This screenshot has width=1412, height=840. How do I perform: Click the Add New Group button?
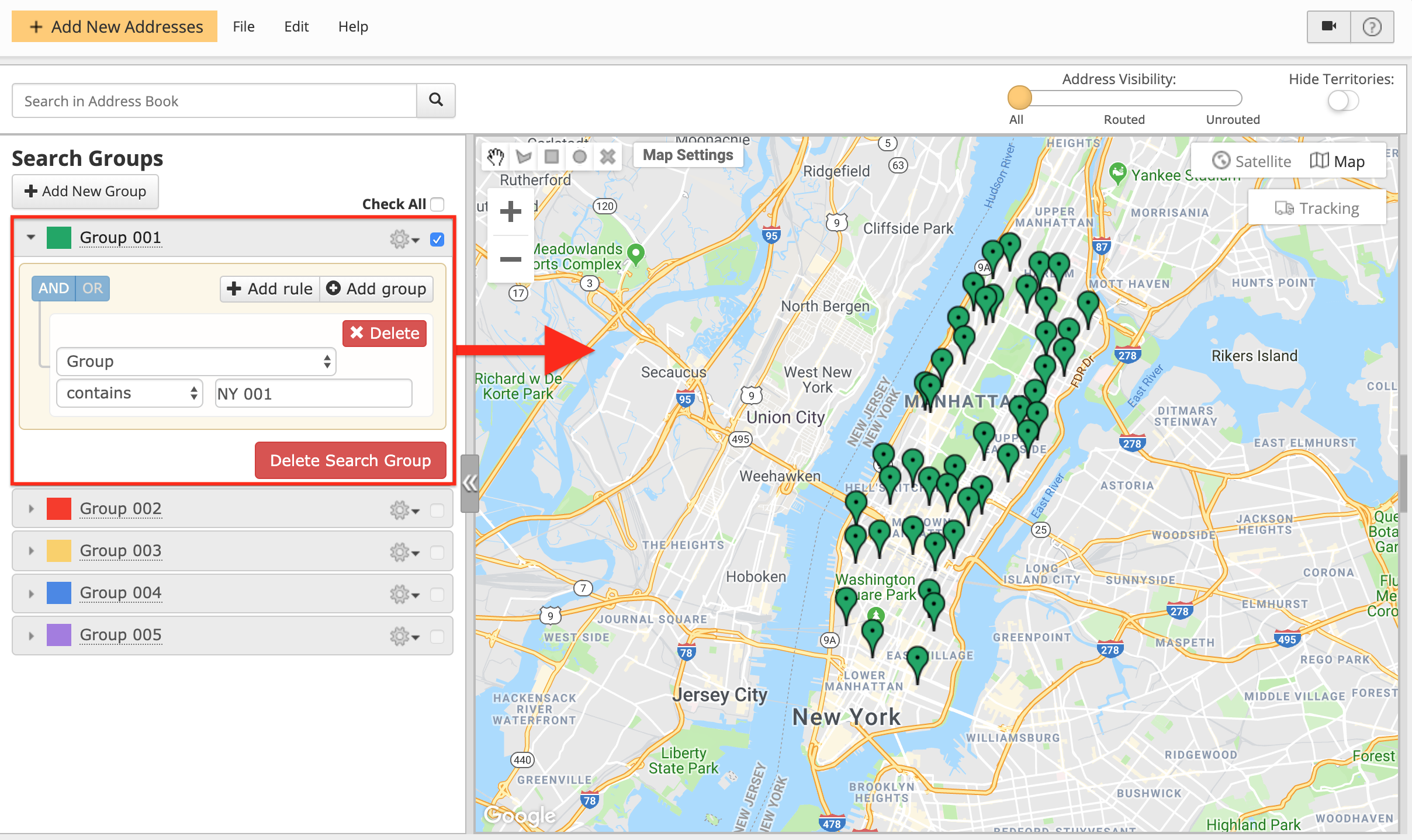pyautogui.click(x=85, y=191)
